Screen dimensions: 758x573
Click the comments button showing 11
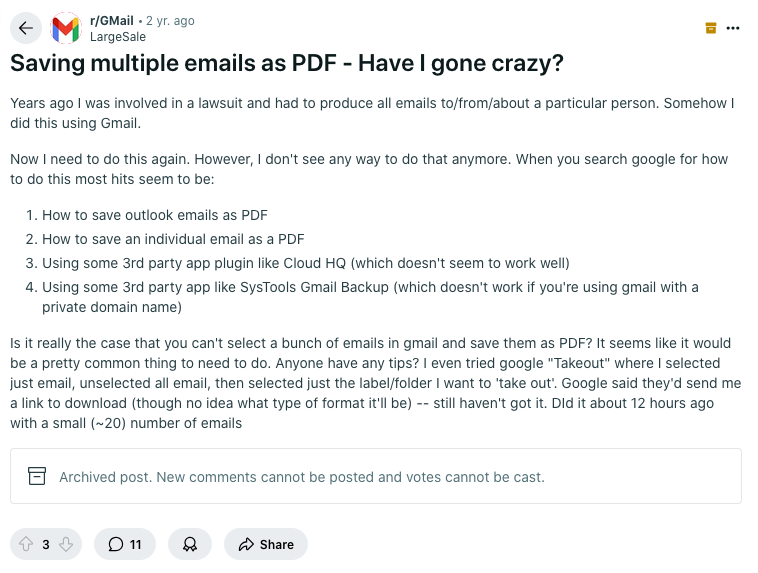[125, 544]
